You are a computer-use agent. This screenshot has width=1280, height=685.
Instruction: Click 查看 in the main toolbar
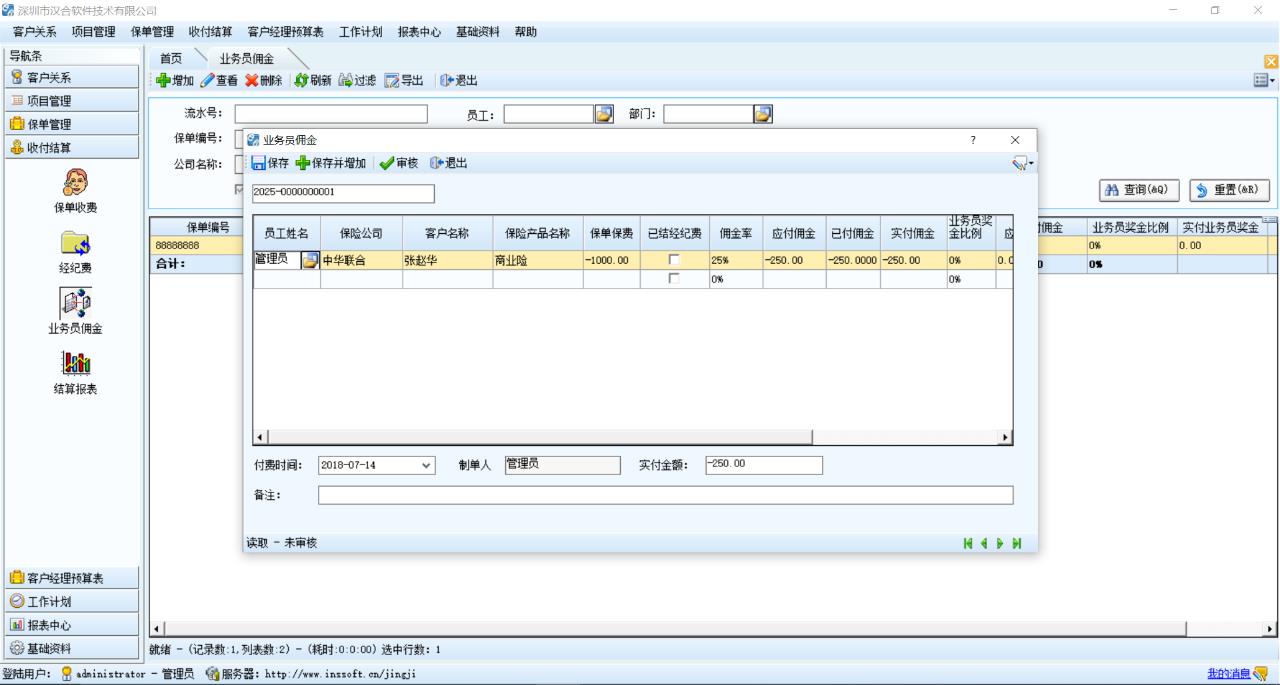click(x=221, y=80)
